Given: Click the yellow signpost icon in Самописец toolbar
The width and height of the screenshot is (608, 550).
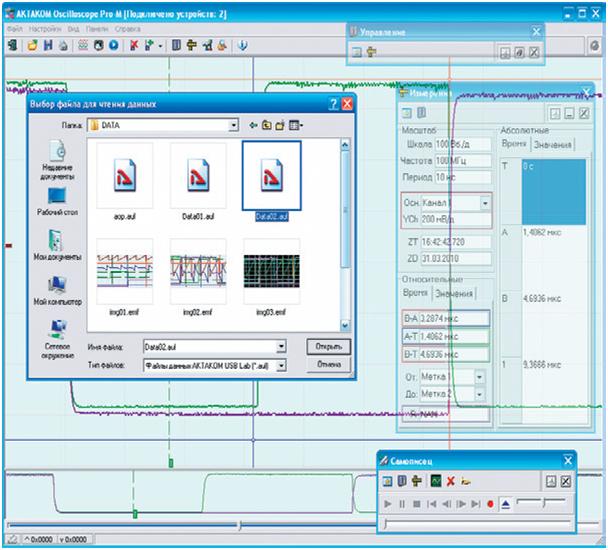Looking at the screenshot, I should click(x=417, y=481).
